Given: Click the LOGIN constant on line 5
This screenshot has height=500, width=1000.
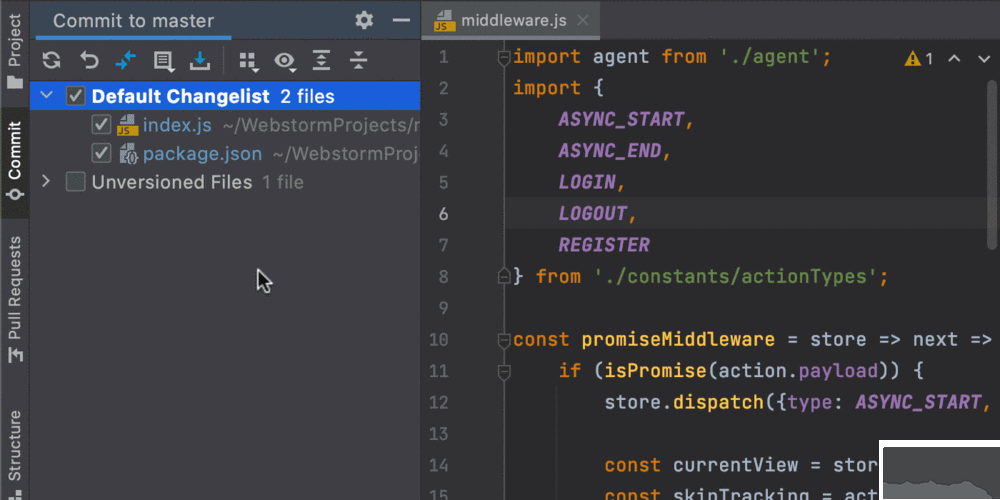Looking at the screenshot, I should [587, 182].
